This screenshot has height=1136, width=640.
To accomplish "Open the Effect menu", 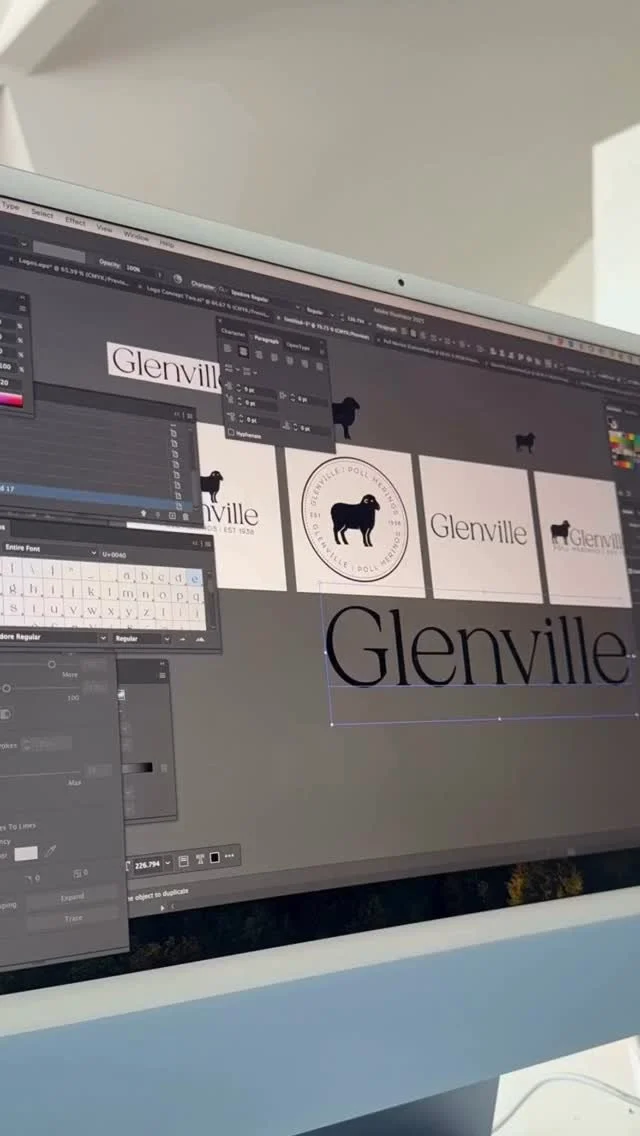I will (x=75, y=221).
